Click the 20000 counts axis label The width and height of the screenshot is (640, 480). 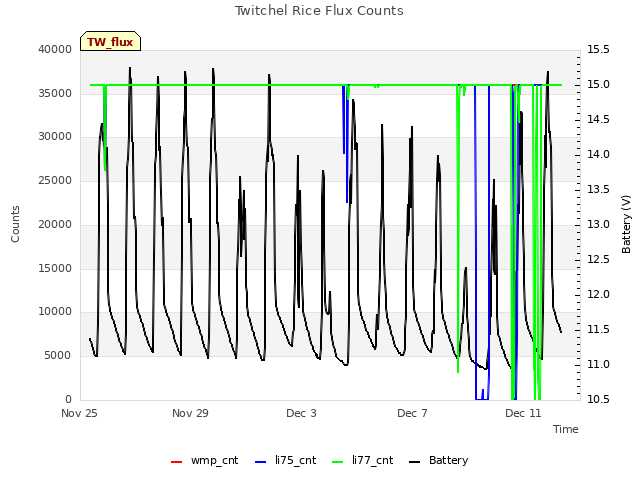point(55,224)
